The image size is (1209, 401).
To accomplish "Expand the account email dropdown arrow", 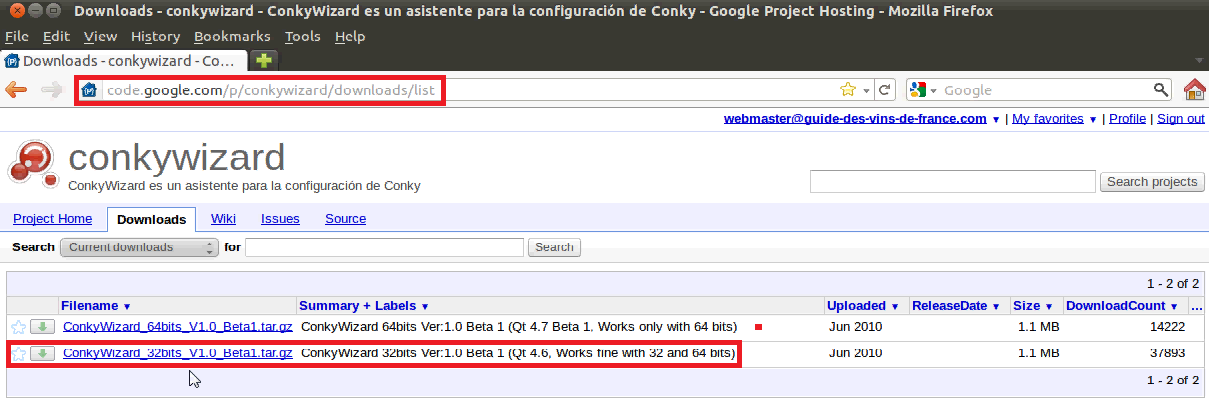I will coord(996,119).
